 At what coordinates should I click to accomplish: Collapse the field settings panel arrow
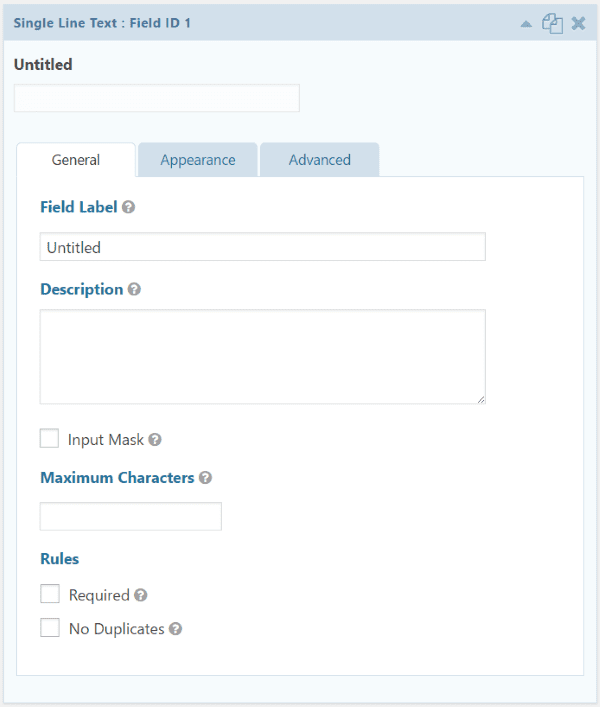point(526,23)
